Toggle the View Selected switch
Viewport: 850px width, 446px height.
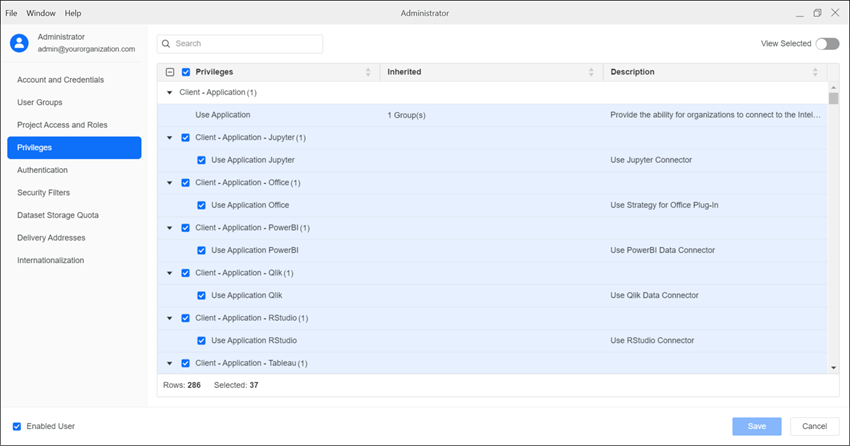827,44
